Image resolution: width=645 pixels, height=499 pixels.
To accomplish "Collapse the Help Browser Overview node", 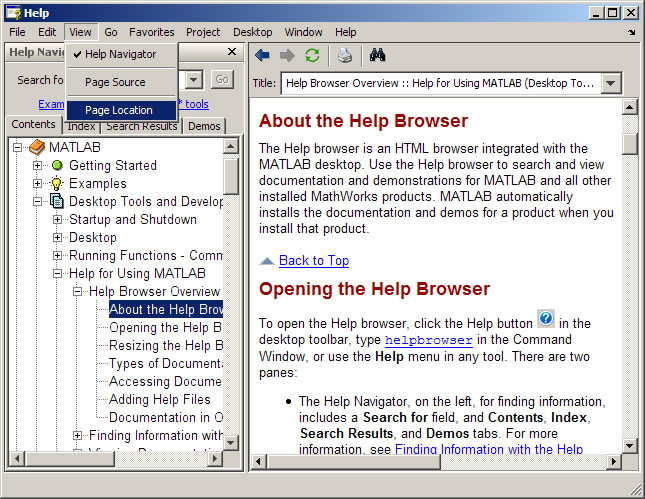I will 78,291.
